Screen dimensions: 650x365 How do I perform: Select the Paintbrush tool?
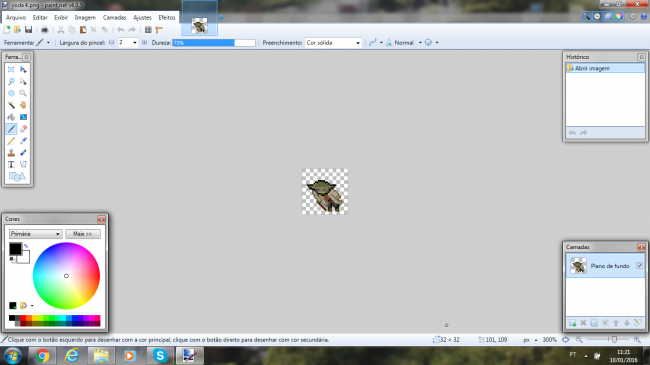[x=11, y=129]
